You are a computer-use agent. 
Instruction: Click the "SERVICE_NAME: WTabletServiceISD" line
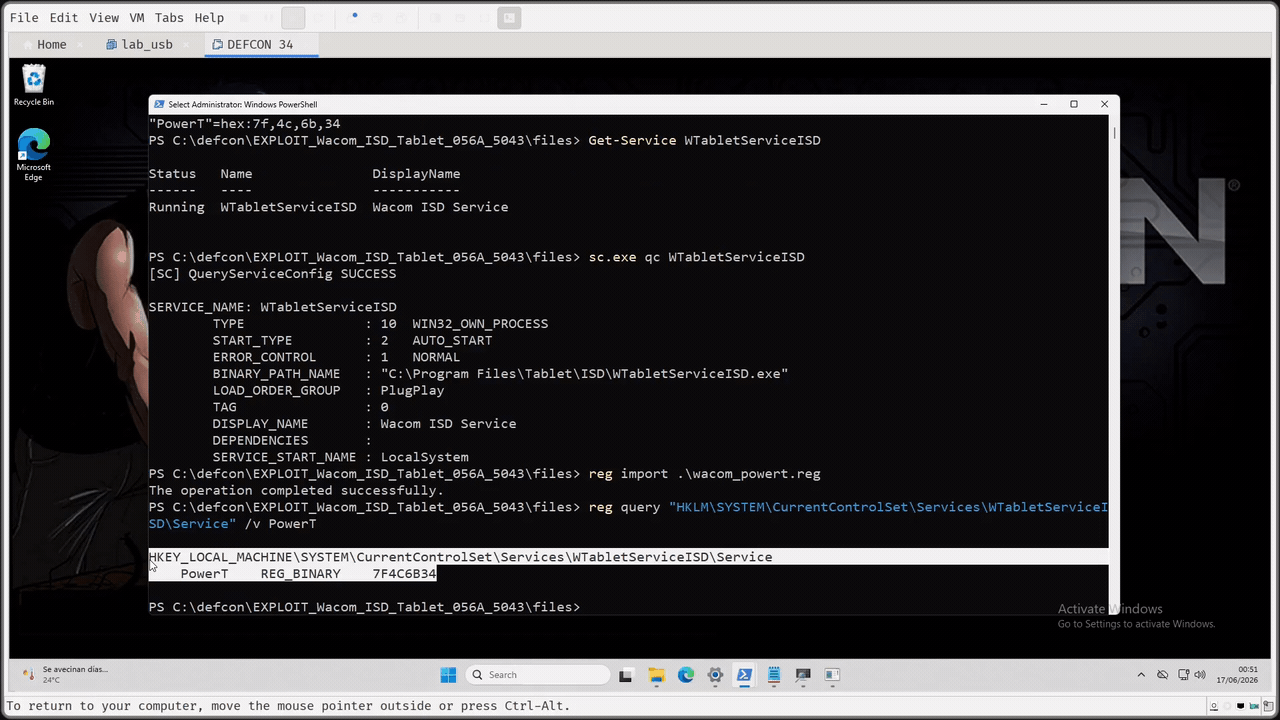(272, 307)
